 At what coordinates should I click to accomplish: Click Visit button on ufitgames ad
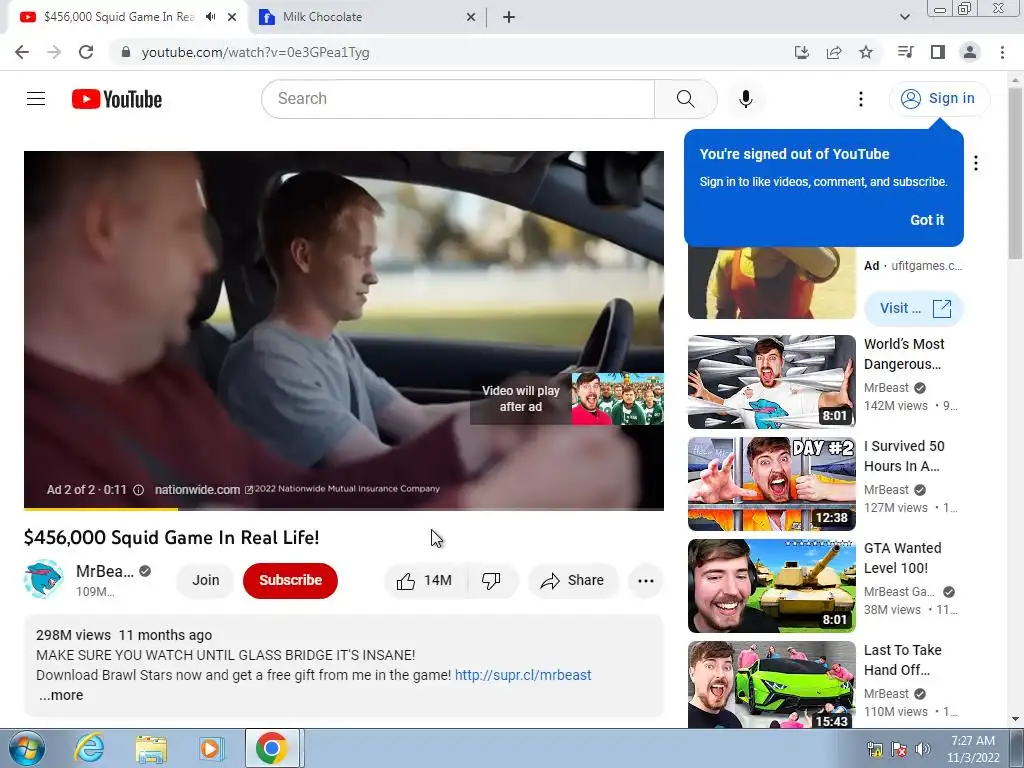point(914,308)
